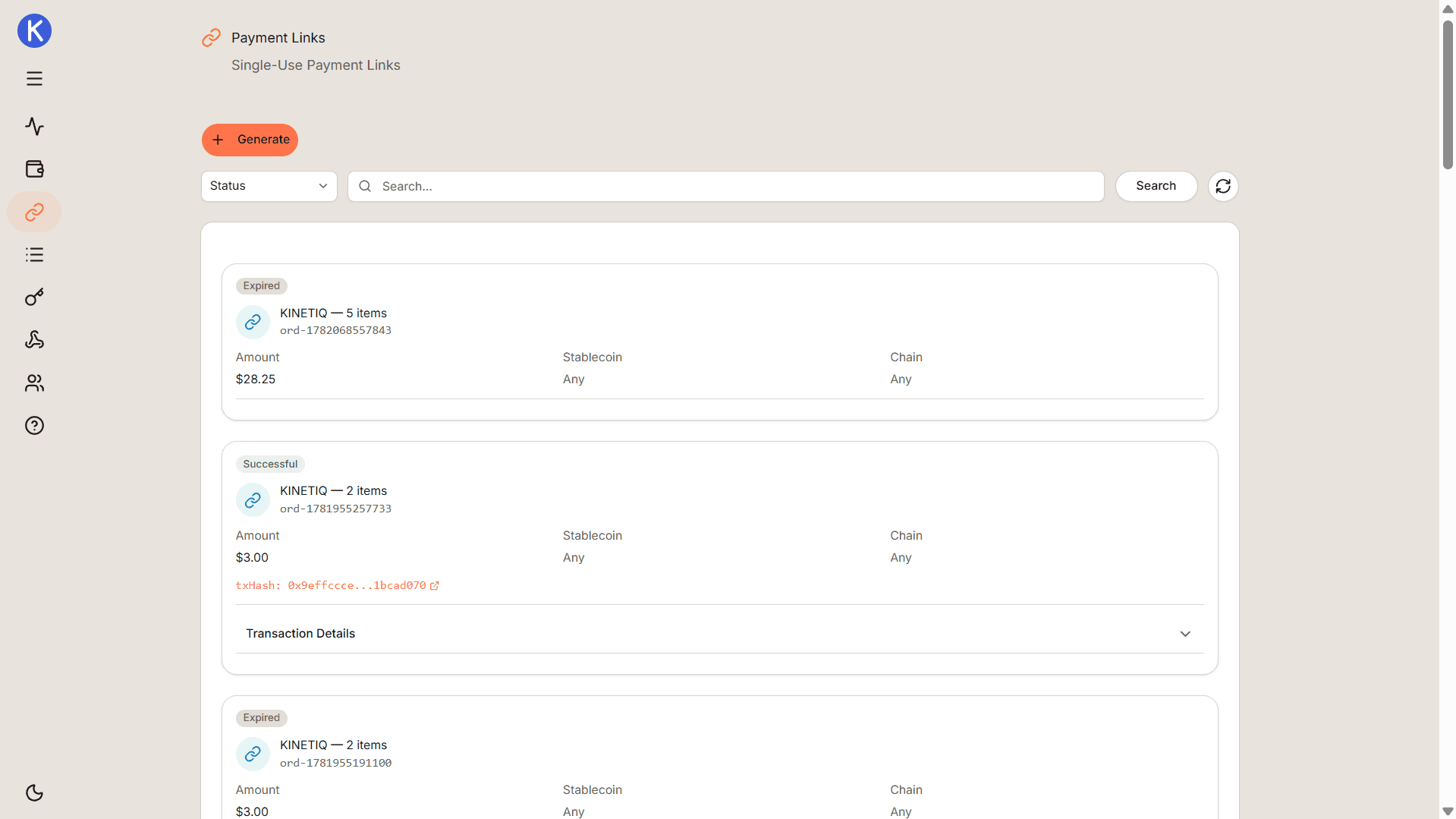The image size is (1456, 819).
Task: Click the refresh icon next to Search
Action: coord(1222,186)
